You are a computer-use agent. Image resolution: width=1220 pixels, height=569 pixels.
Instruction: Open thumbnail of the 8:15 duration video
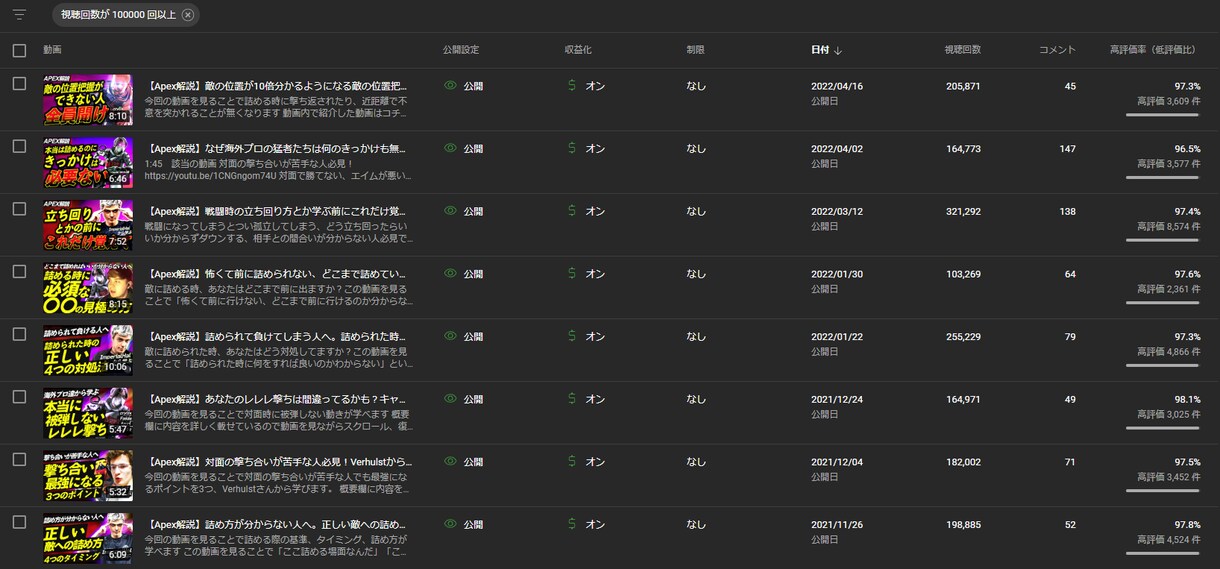88,287
